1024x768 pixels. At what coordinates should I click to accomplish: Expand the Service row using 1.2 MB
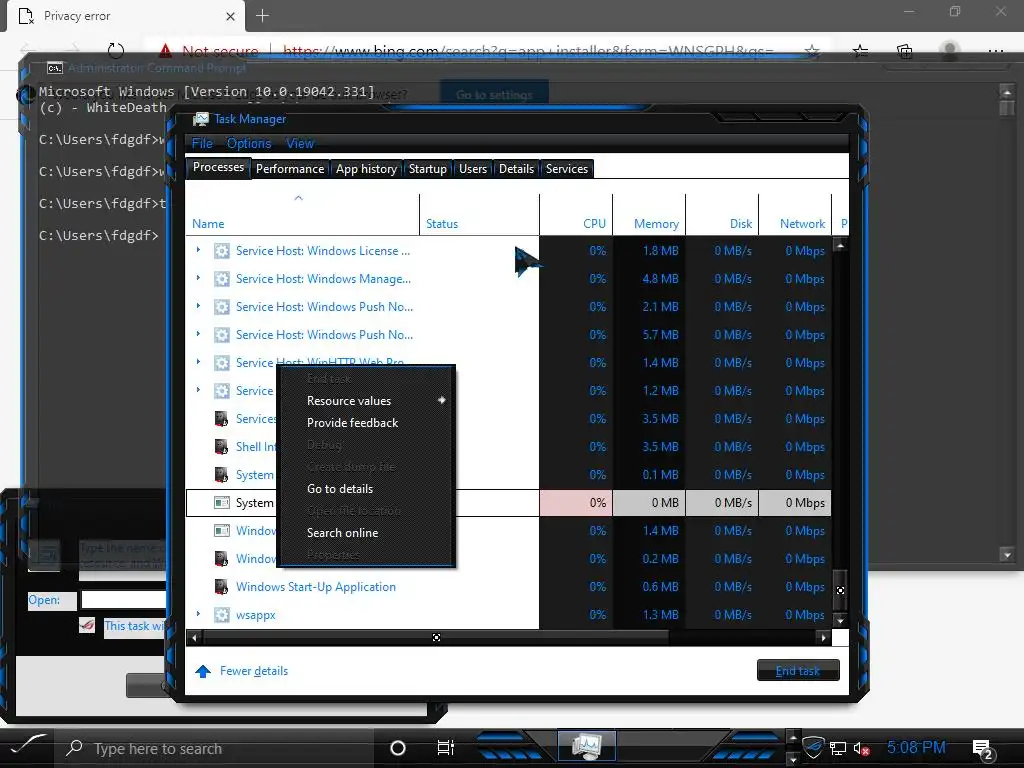coord(199,390)
